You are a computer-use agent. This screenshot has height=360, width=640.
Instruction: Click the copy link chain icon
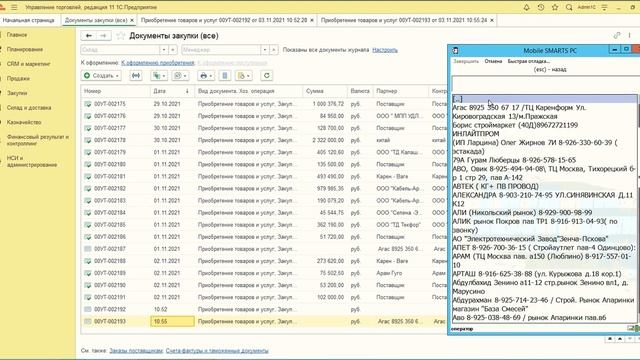click(617, 36)
